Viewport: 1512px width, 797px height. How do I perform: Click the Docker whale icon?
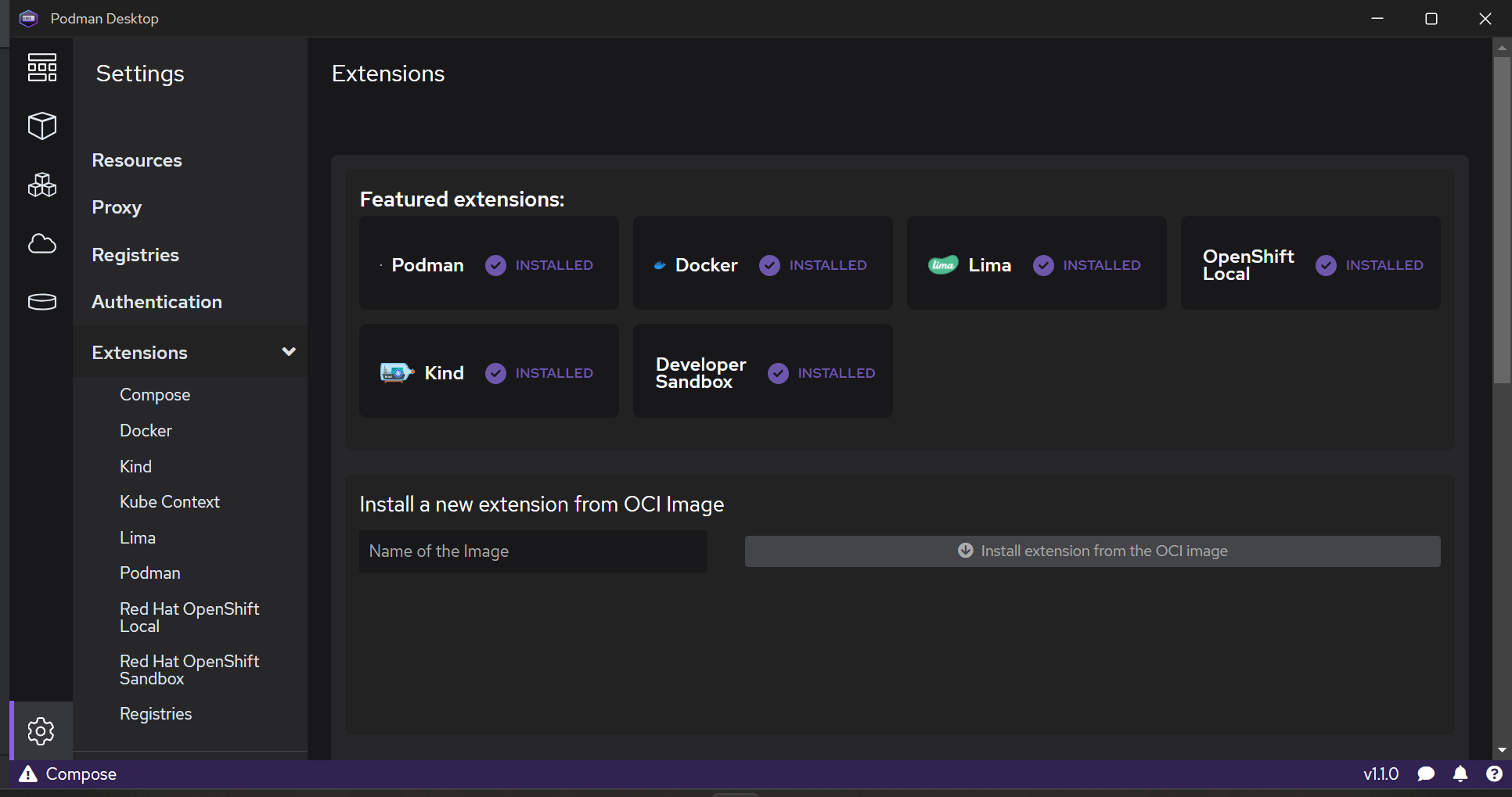[660, 265]
